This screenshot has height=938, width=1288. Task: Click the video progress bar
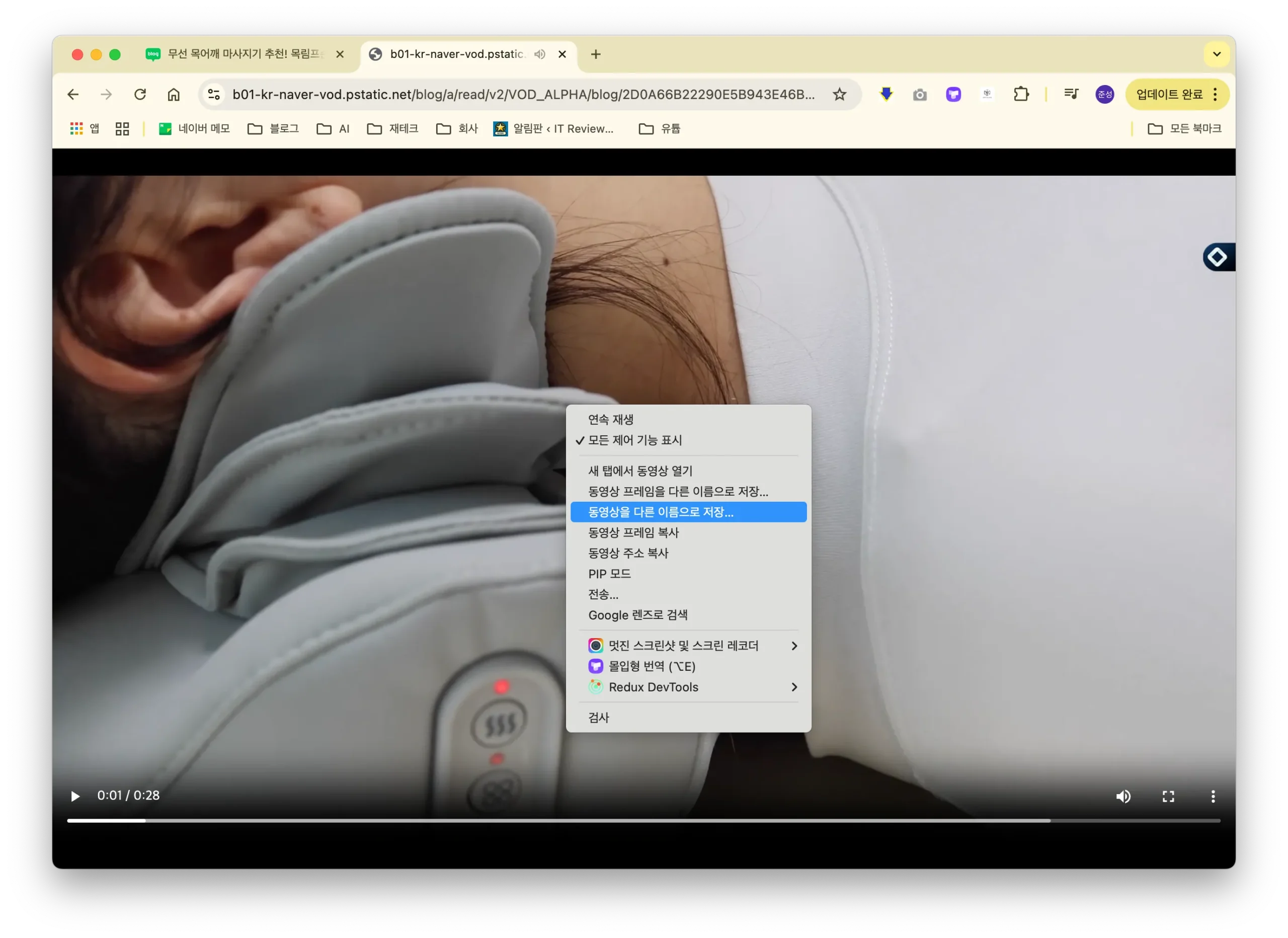643,820
